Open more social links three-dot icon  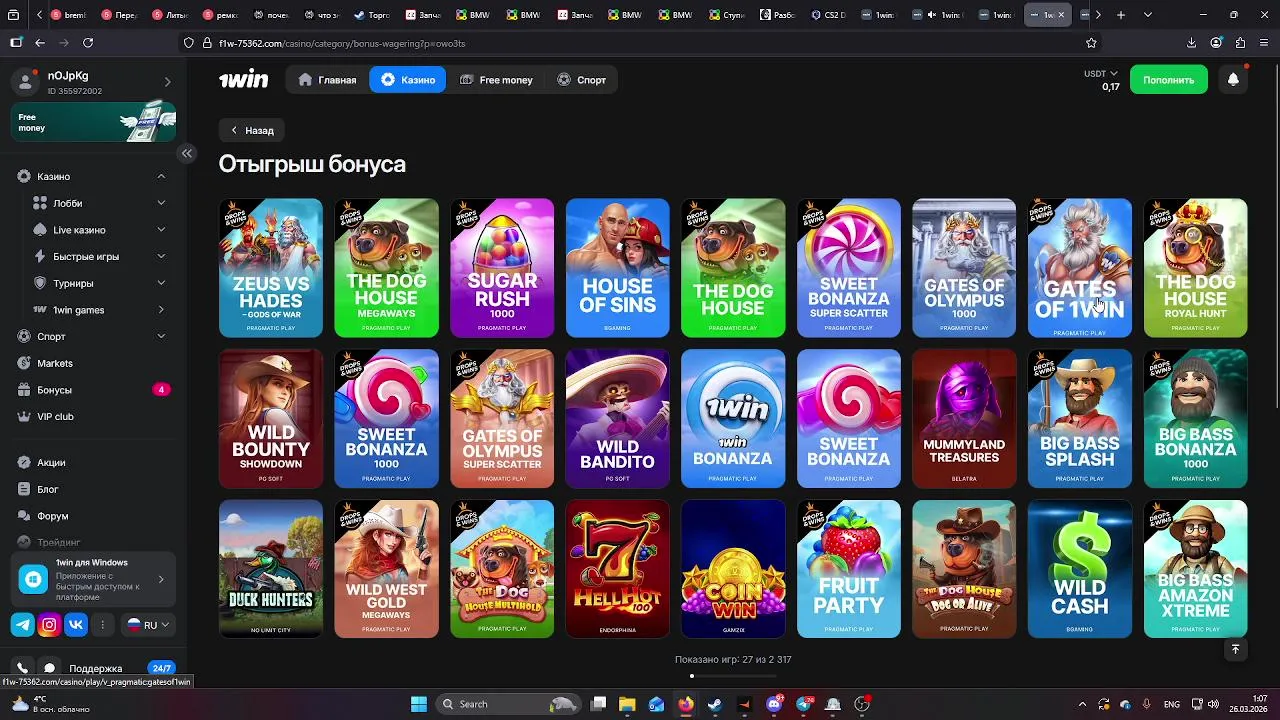(102, 625)
